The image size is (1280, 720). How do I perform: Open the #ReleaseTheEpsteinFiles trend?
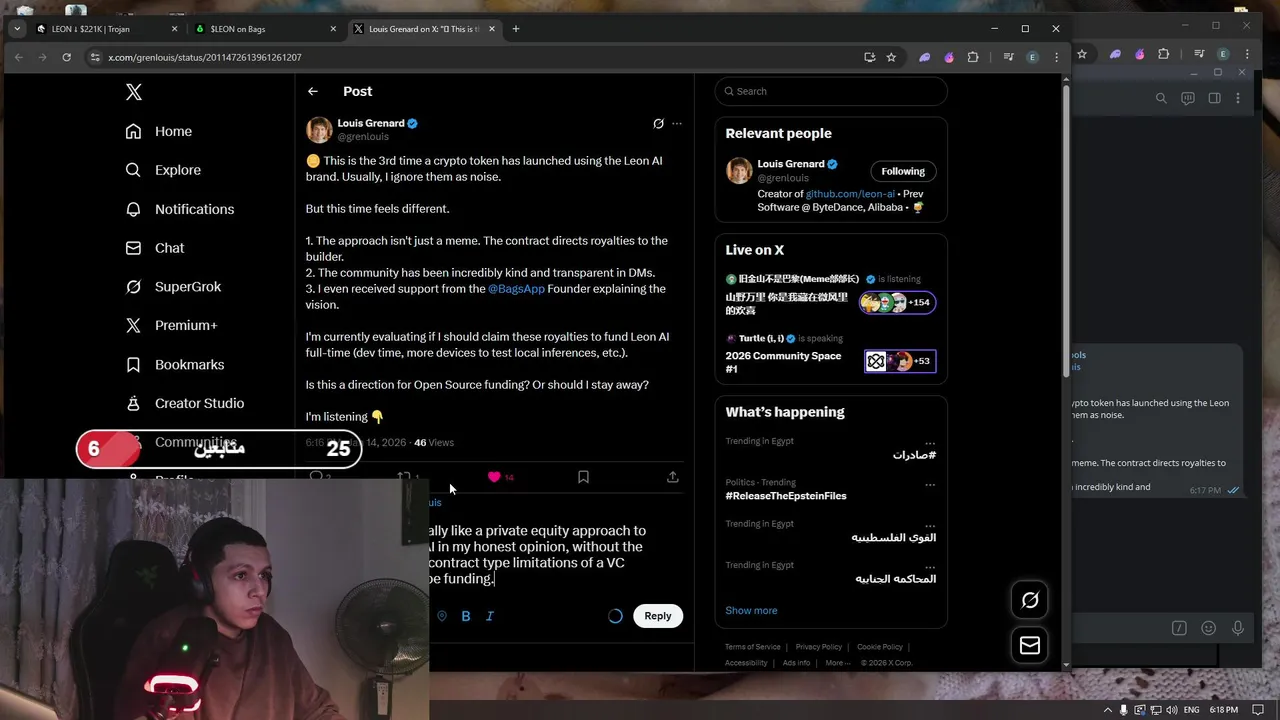(x=786, y=496)
